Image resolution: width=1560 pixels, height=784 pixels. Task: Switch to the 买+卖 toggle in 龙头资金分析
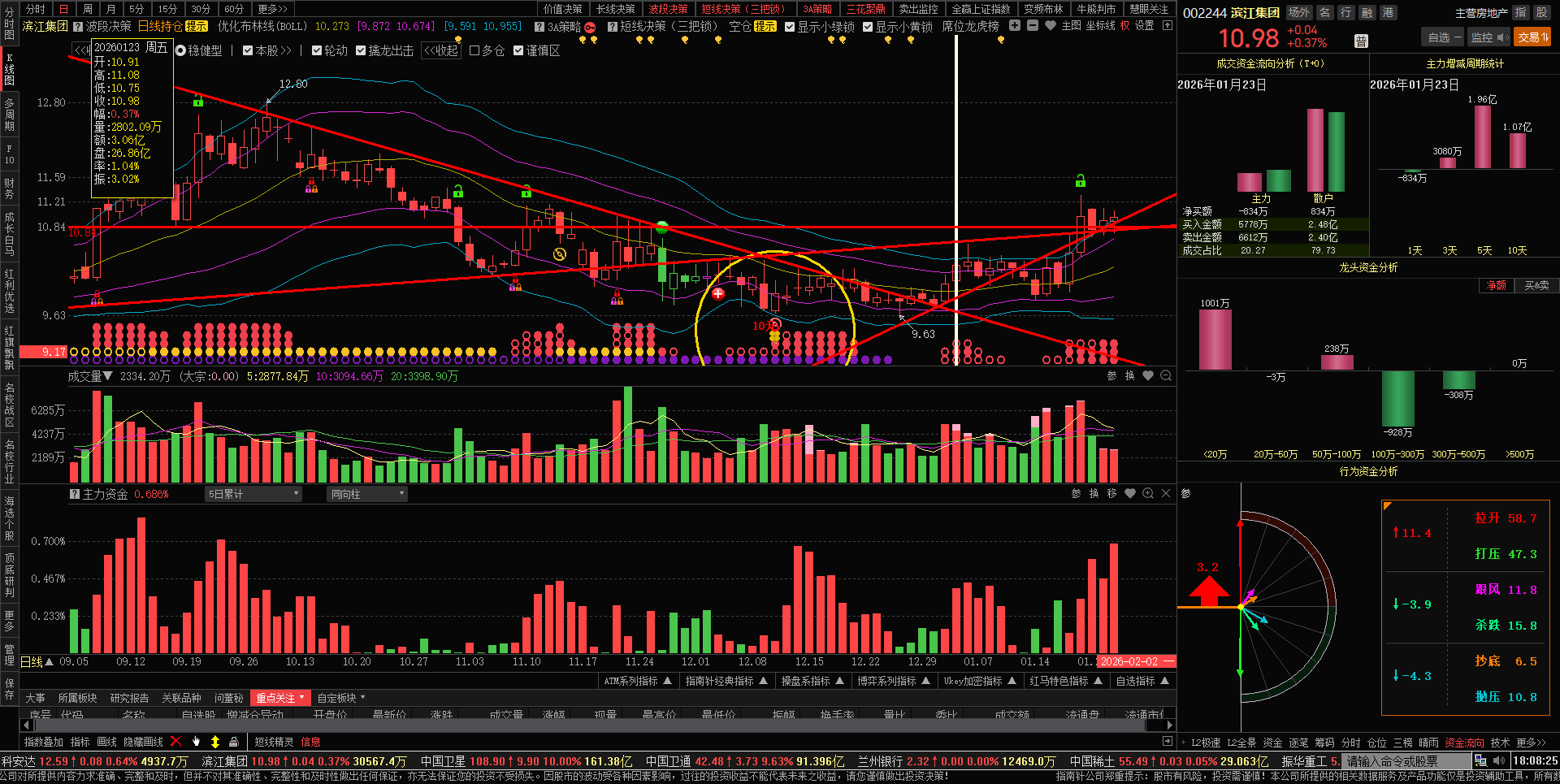1536,286
